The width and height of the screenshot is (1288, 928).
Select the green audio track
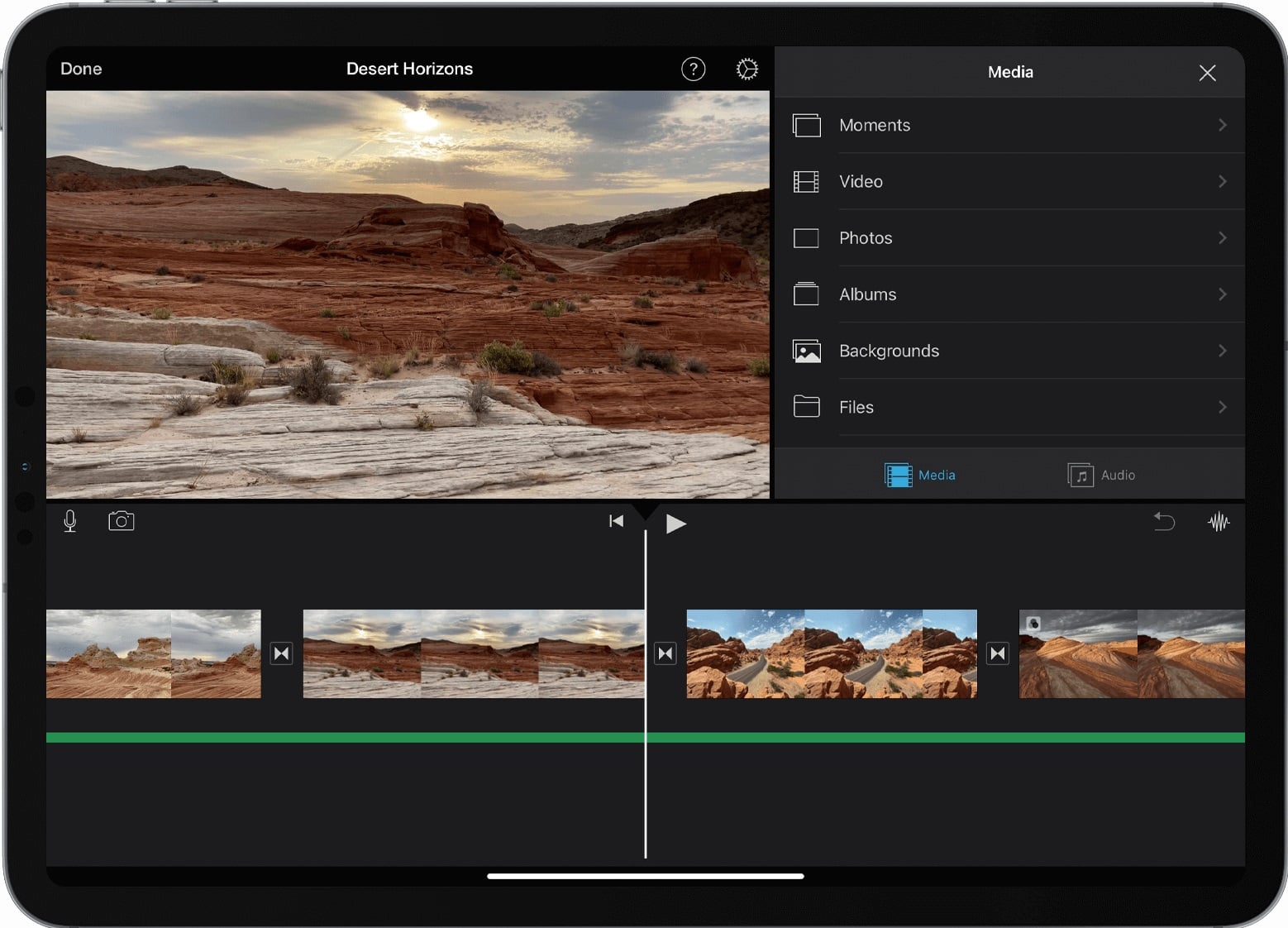point(646,738)
